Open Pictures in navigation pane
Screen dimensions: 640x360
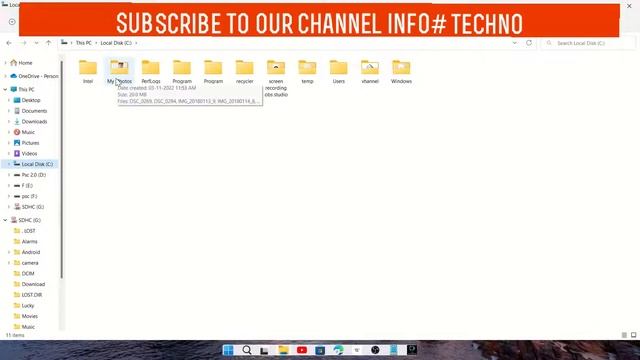(30, 143)
